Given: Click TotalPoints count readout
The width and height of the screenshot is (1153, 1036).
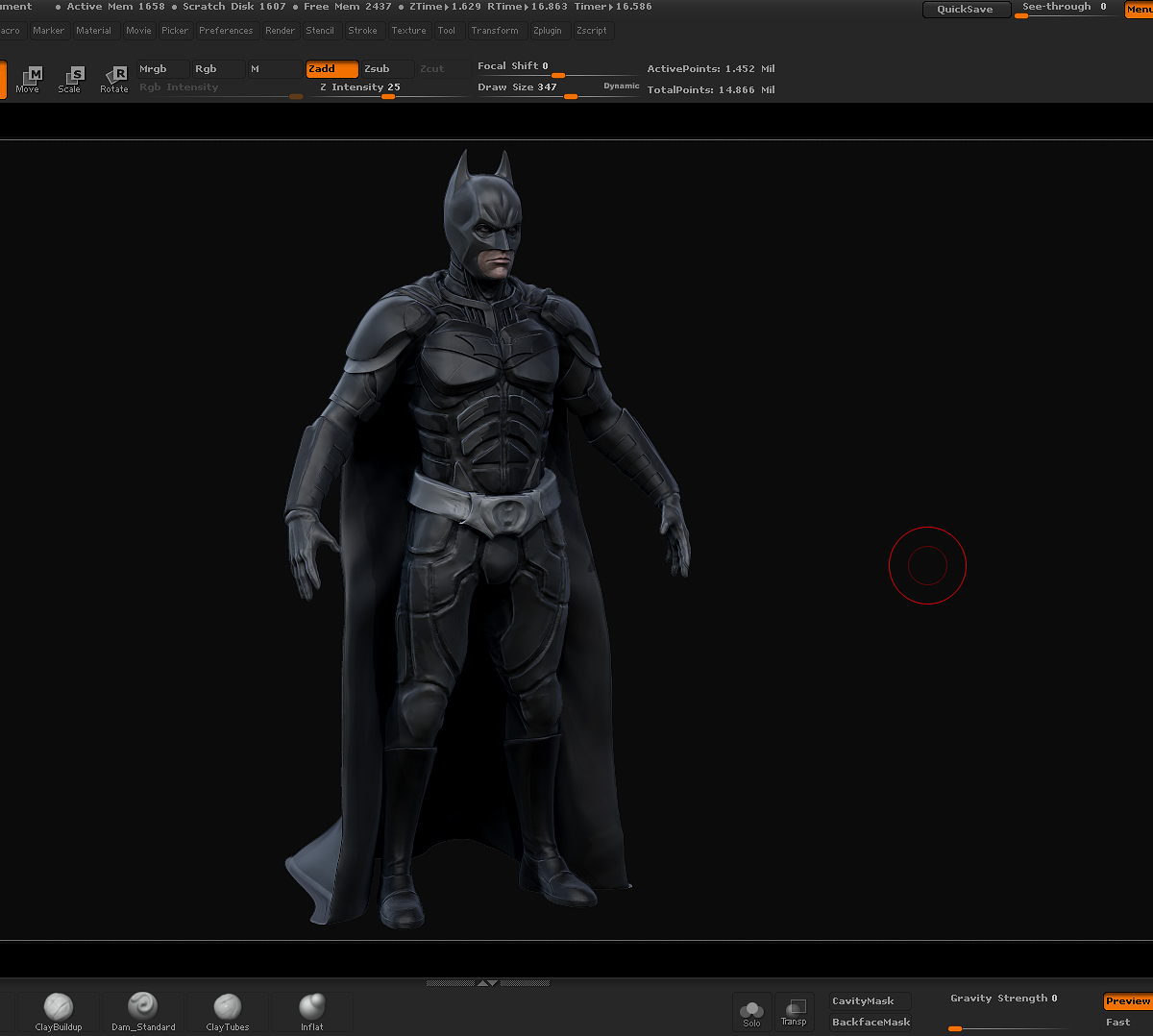Looking at the screenshot, I should click(711, 90).
